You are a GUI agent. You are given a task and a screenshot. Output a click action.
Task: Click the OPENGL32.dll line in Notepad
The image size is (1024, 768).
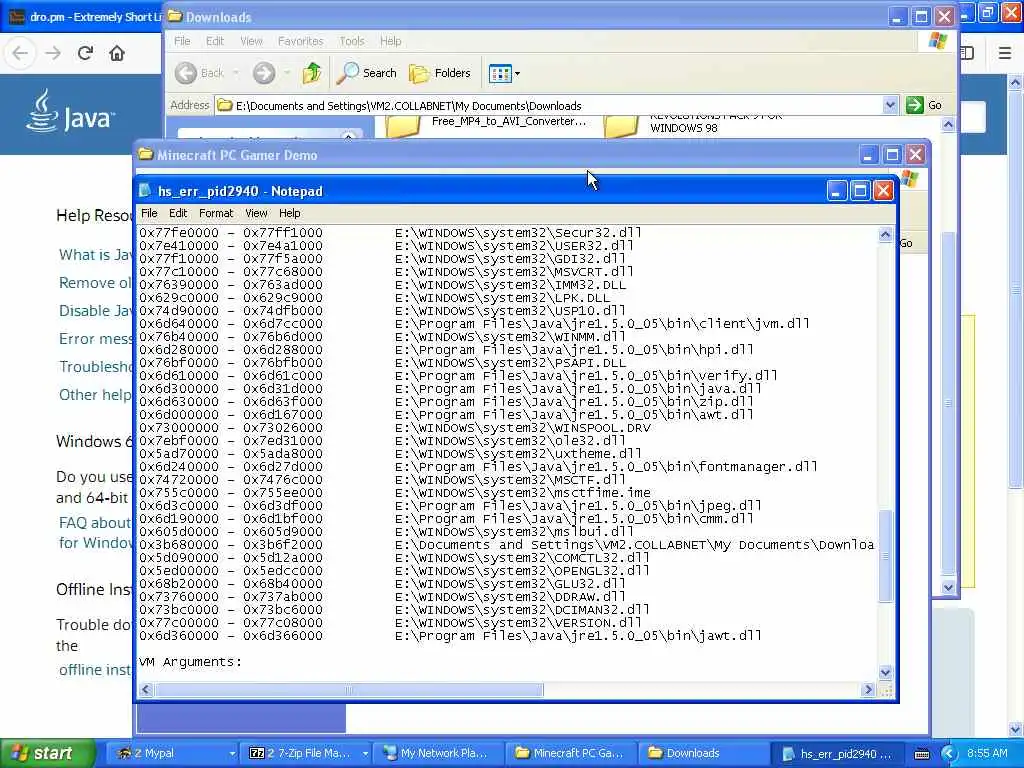[x=394, y=570]
